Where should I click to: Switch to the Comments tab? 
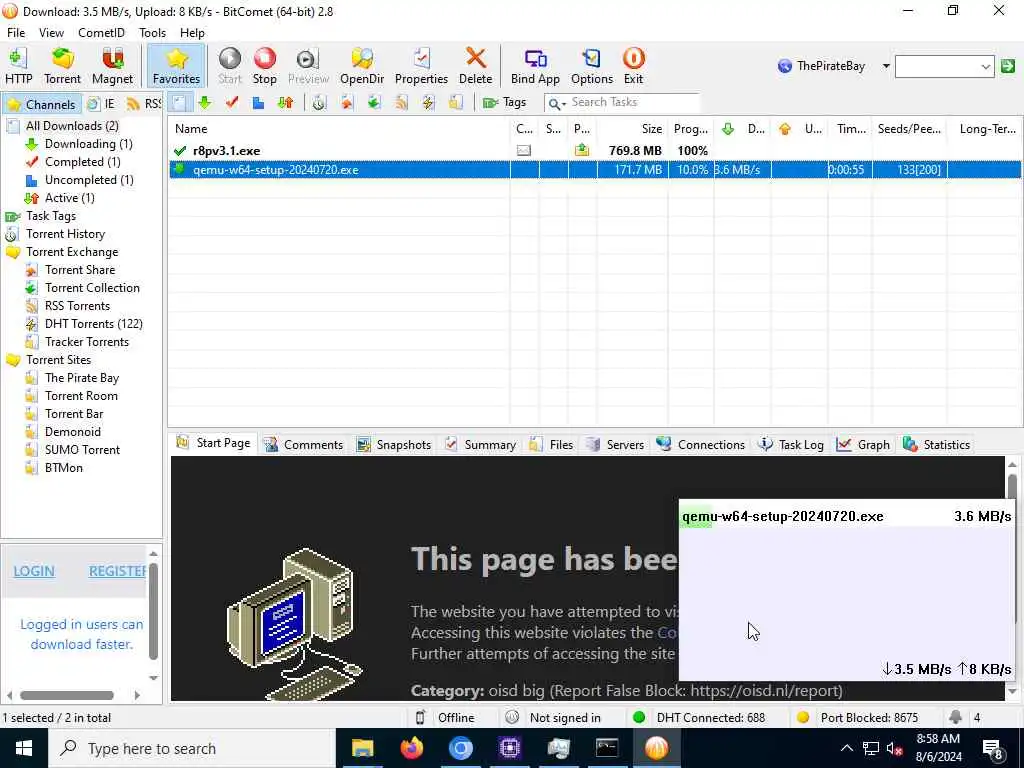coord(303,445)
